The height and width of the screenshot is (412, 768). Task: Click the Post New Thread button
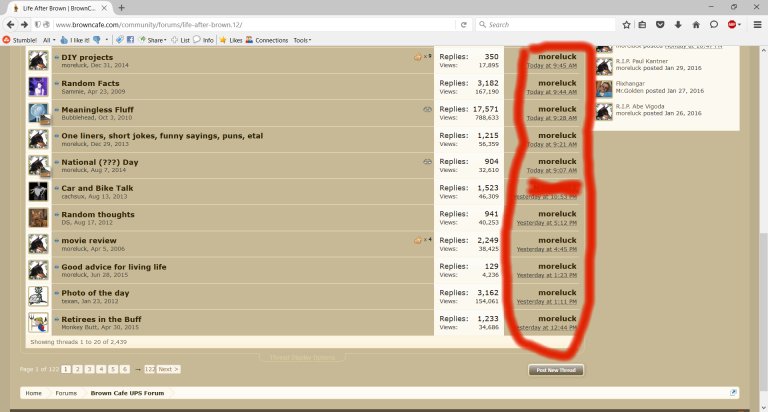pos(556,370)
